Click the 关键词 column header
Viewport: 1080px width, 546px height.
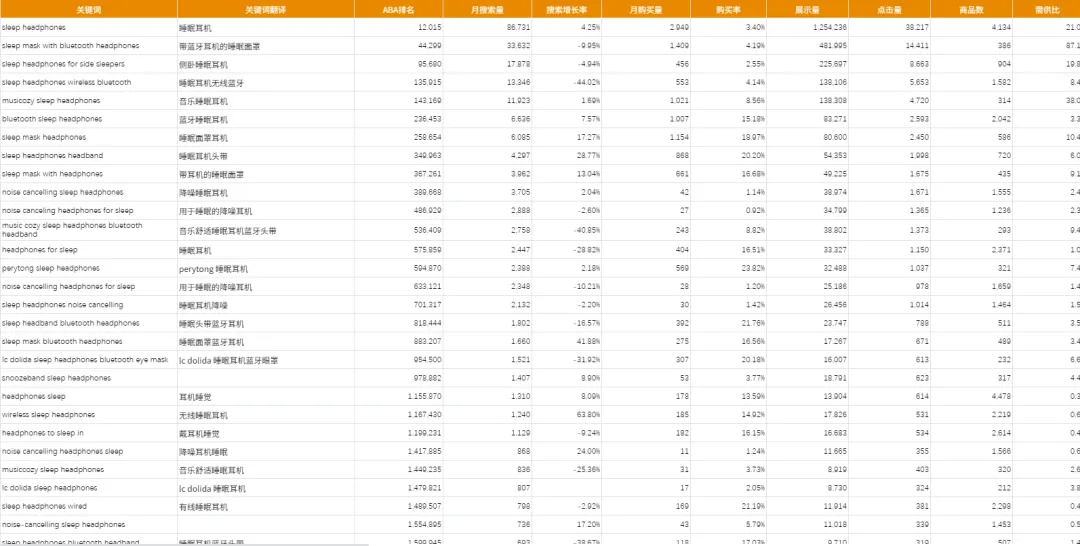(88, 9)
